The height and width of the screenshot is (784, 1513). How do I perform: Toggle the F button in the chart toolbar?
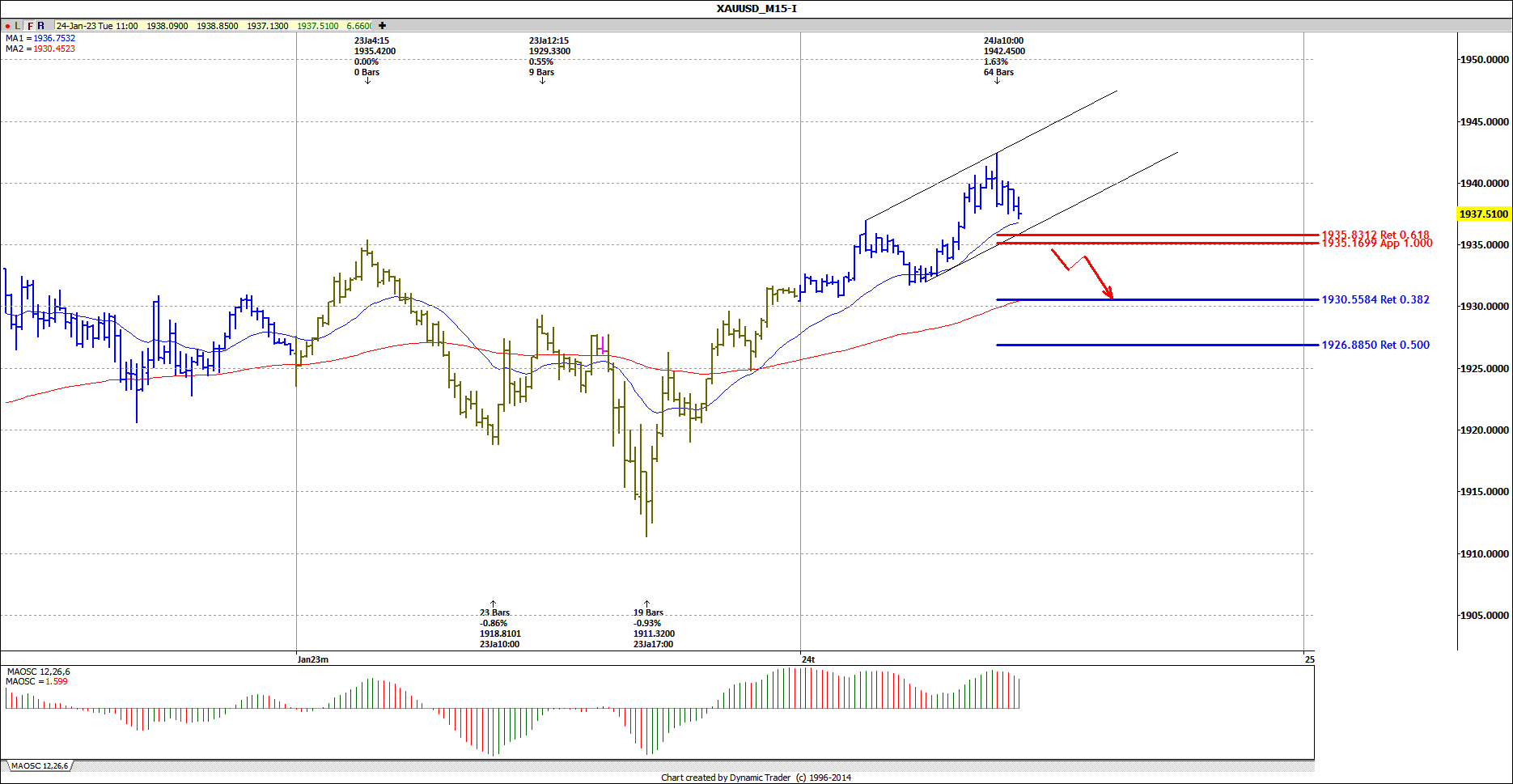coord(30,26)
